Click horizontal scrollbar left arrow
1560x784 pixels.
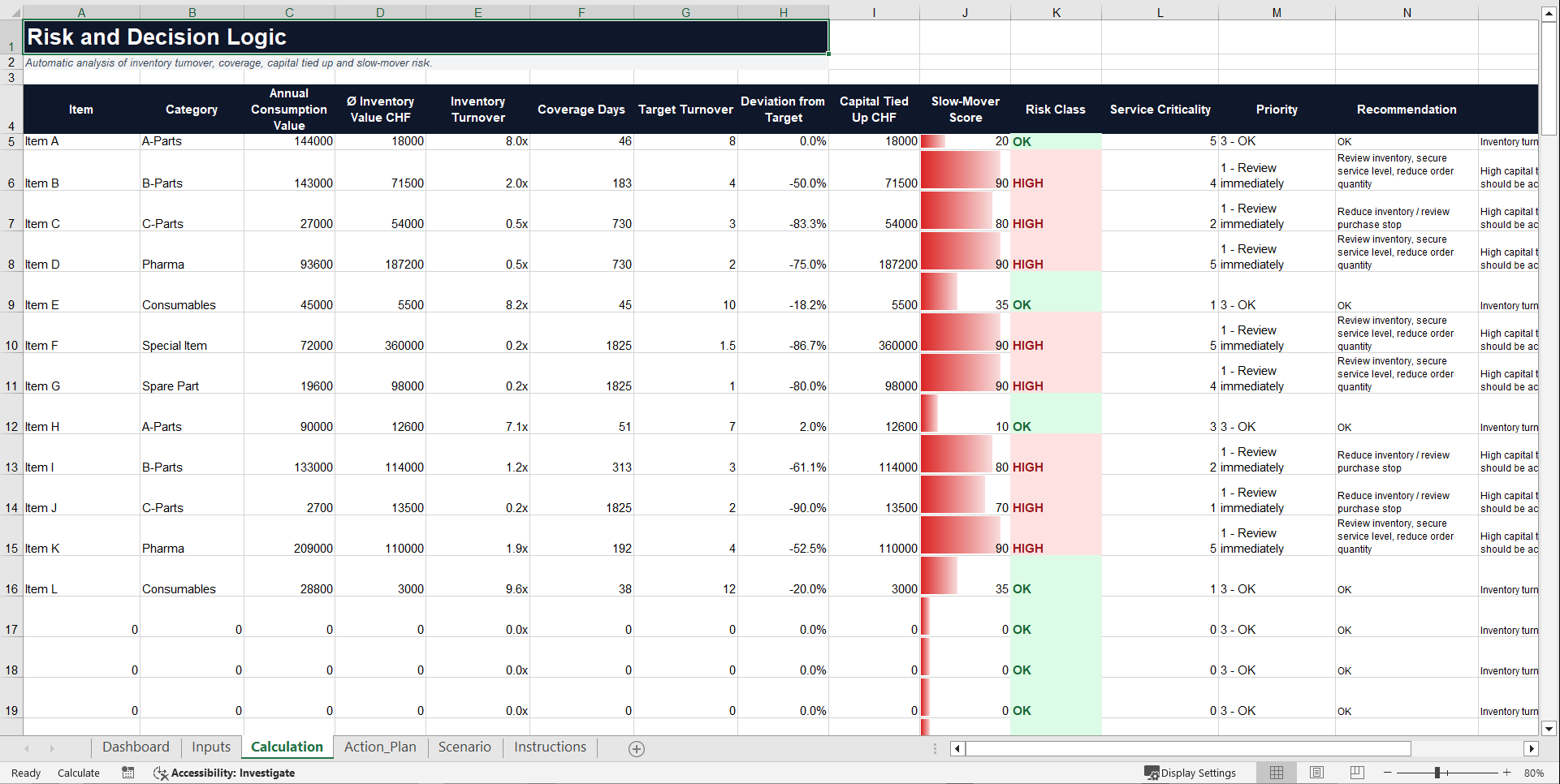tap(957, 748)
